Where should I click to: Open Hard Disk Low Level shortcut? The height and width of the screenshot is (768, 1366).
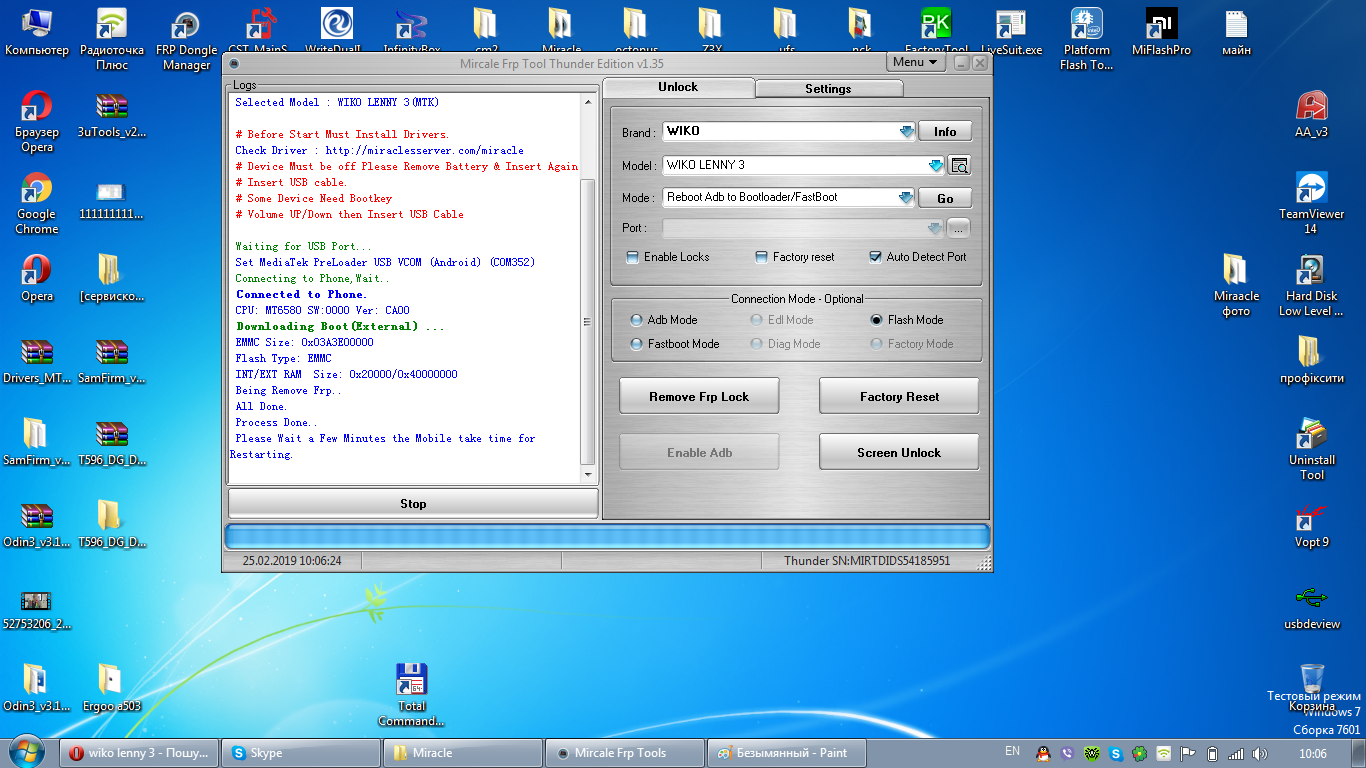click(1311, 285)
